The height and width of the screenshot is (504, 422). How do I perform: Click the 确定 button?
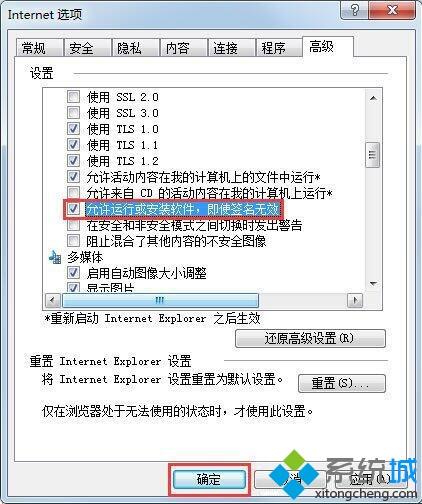209,479
